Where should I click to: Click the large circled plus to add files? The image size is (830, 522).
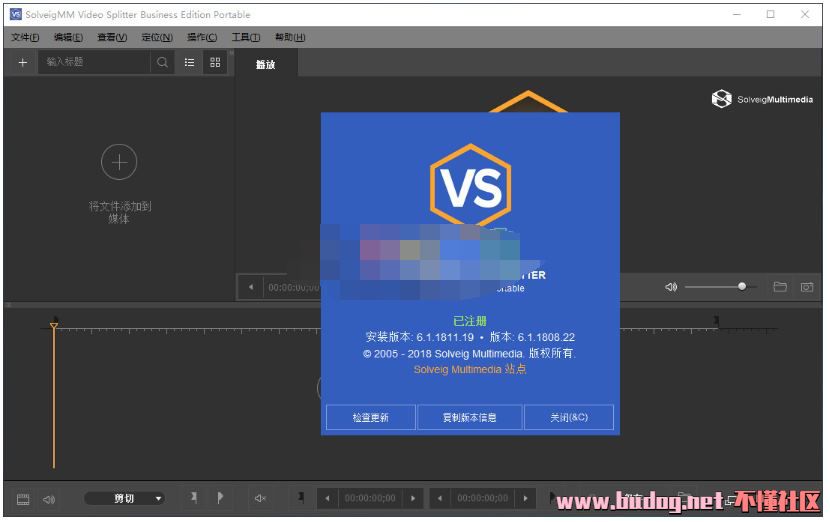tap(119, 161)
